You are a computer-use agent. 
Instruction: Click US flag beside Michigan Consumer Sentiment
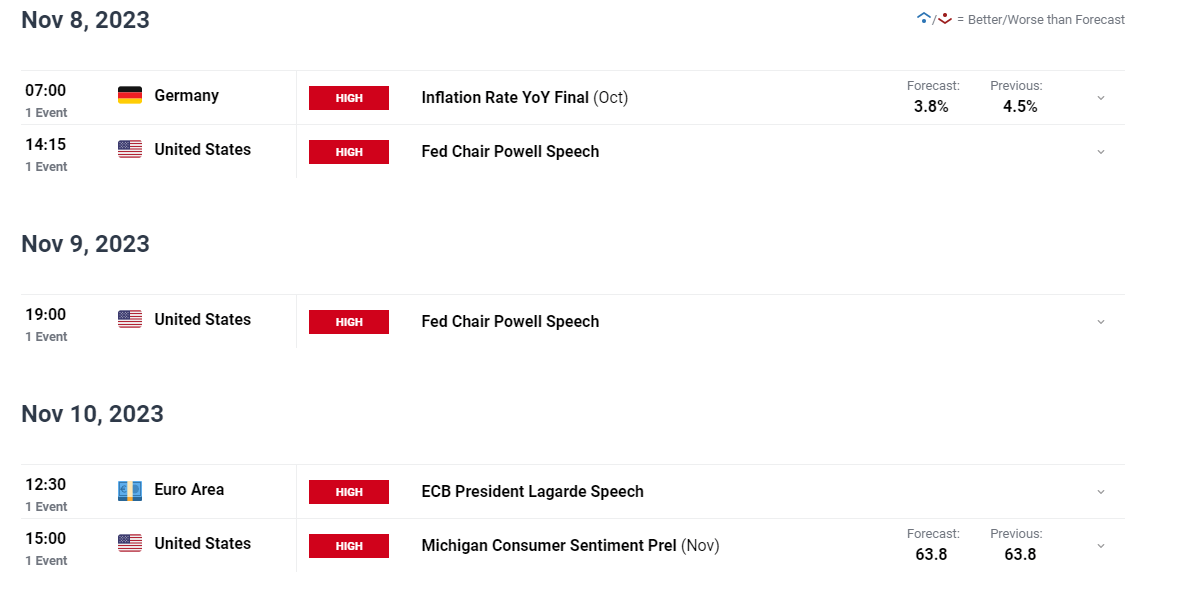pos(130,543)
